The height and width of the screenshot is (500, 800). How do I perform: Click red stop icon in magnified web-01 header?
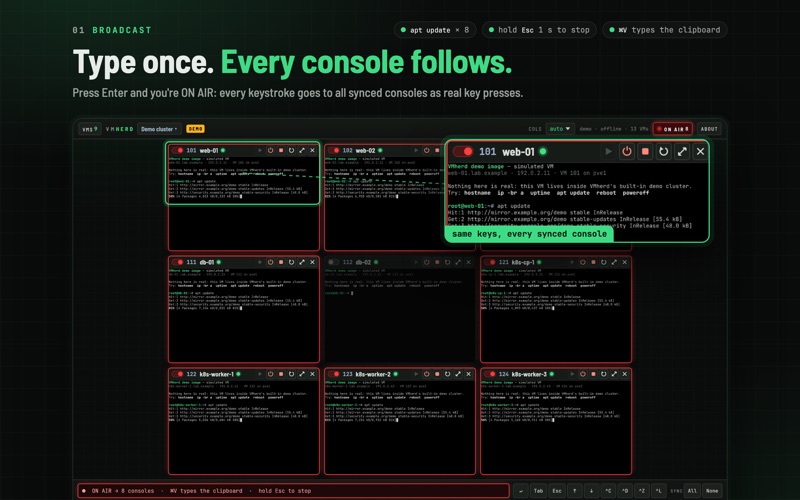(645, 152)
